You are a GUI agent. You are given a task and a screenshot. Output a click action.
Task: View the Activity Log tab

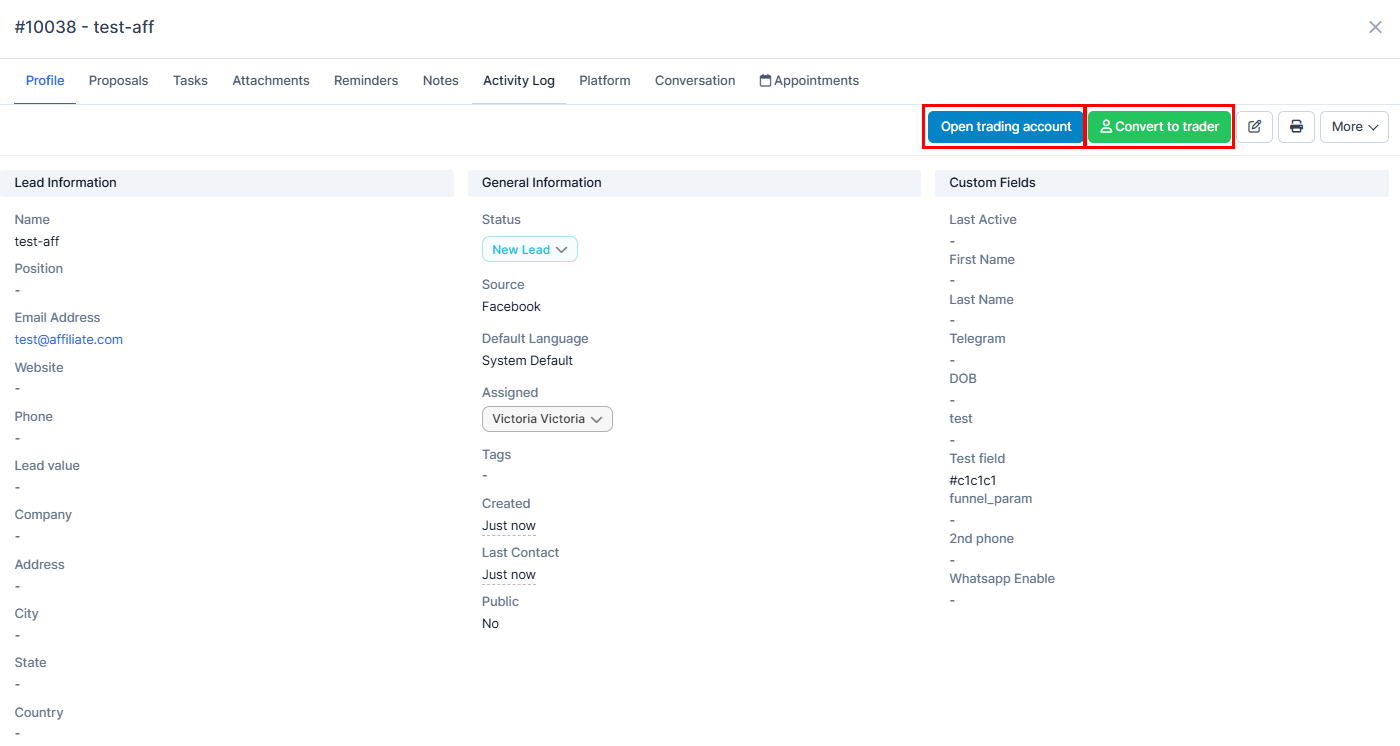click(x=518, y=81)
